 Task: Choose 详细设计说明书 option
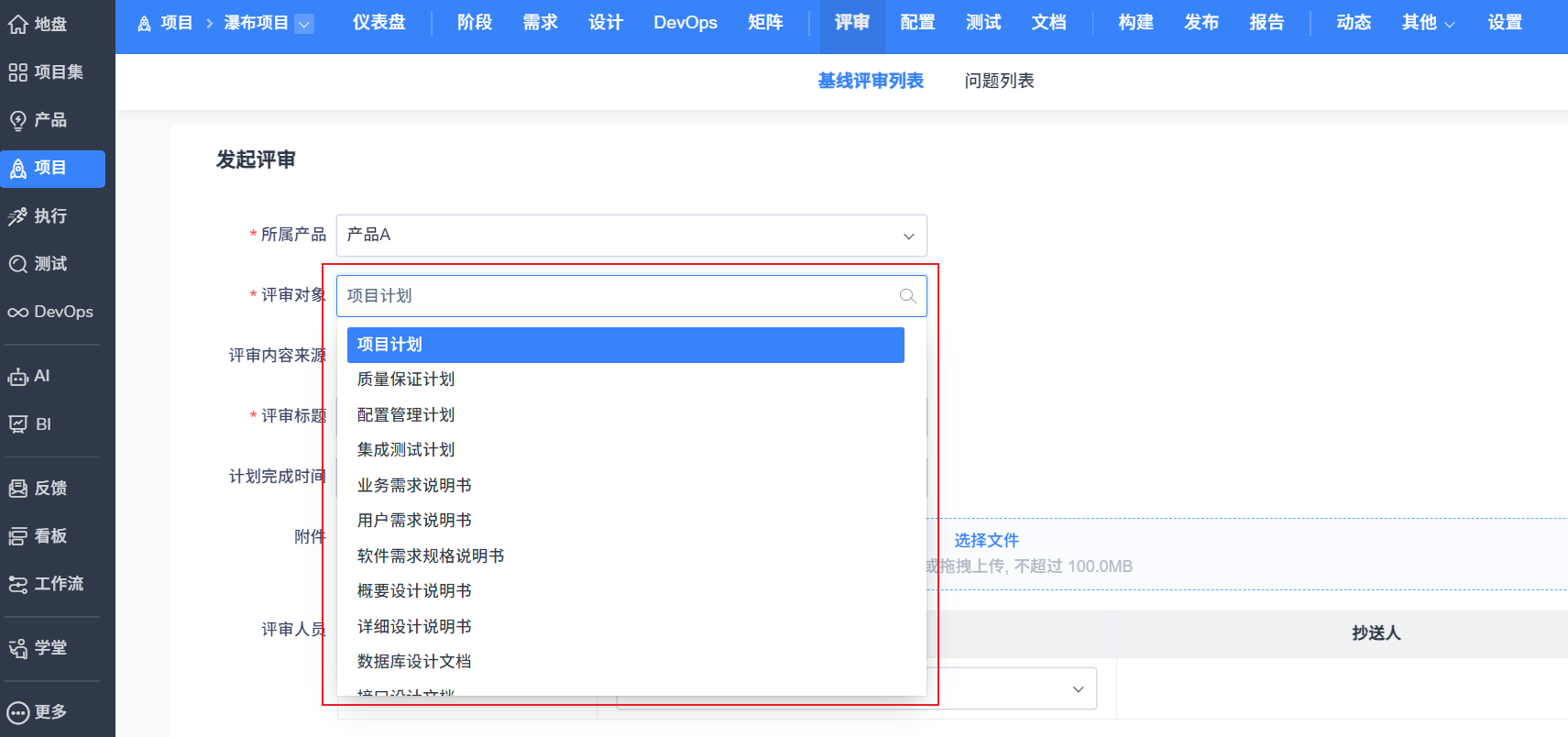coord(626,627)
